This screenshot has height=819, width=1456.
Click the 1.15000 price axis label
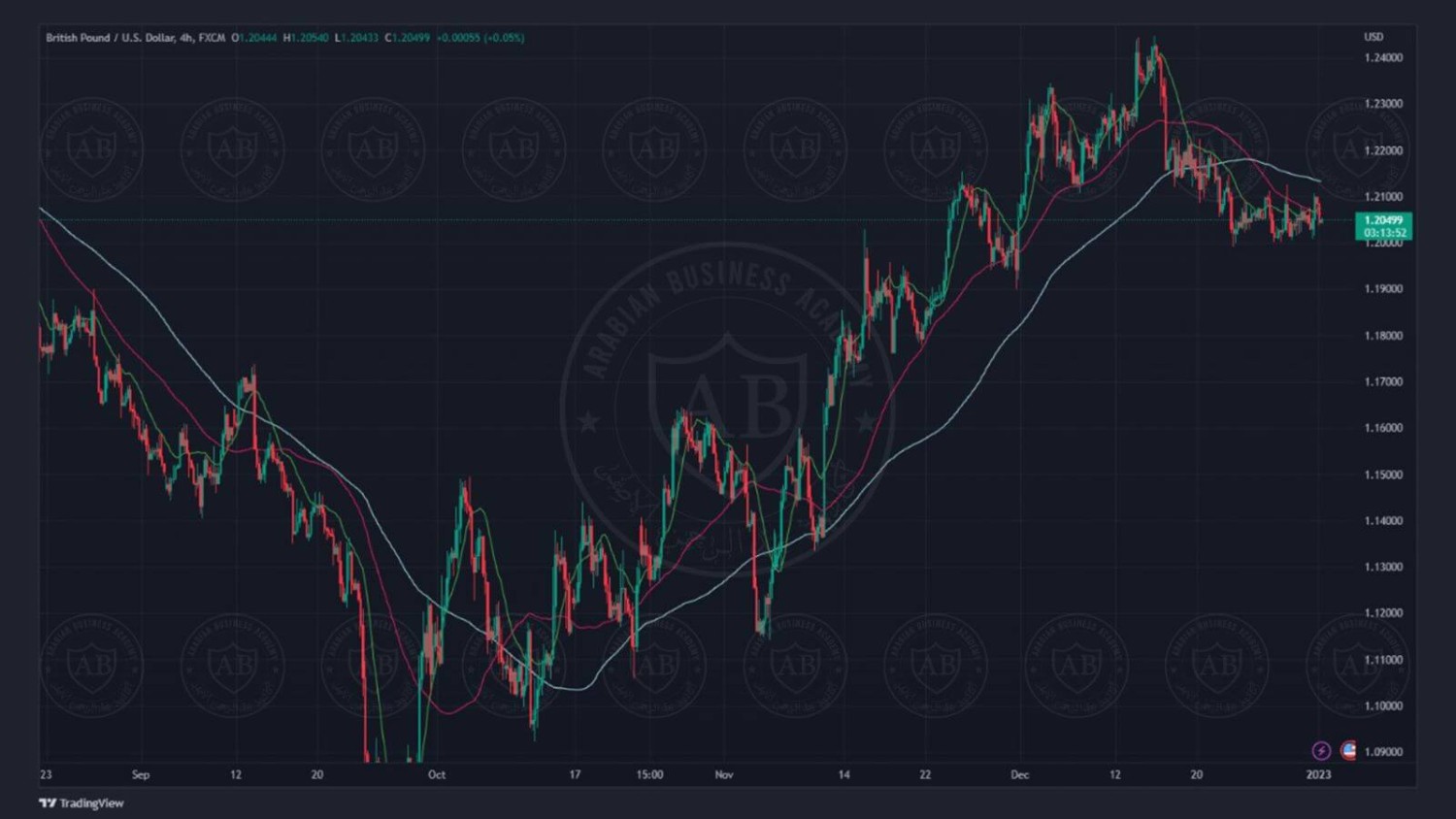[x=1383, y=475]
